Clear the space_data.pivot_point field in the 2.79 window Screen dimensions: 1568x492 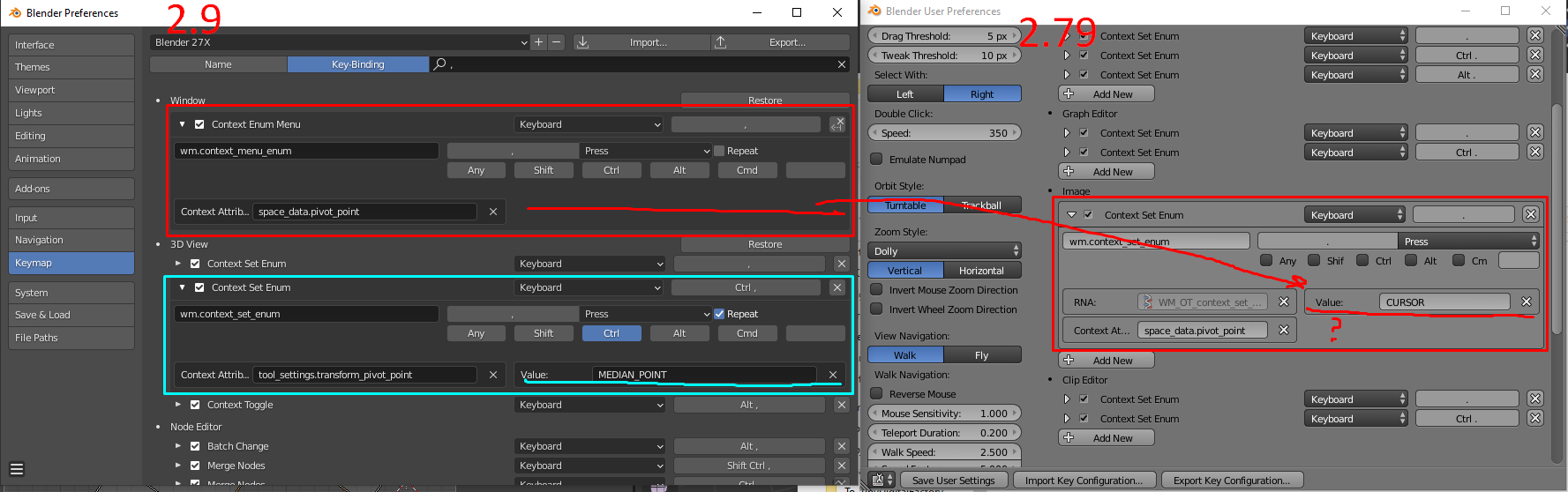pyautogui.click(x=1284, y=331)
